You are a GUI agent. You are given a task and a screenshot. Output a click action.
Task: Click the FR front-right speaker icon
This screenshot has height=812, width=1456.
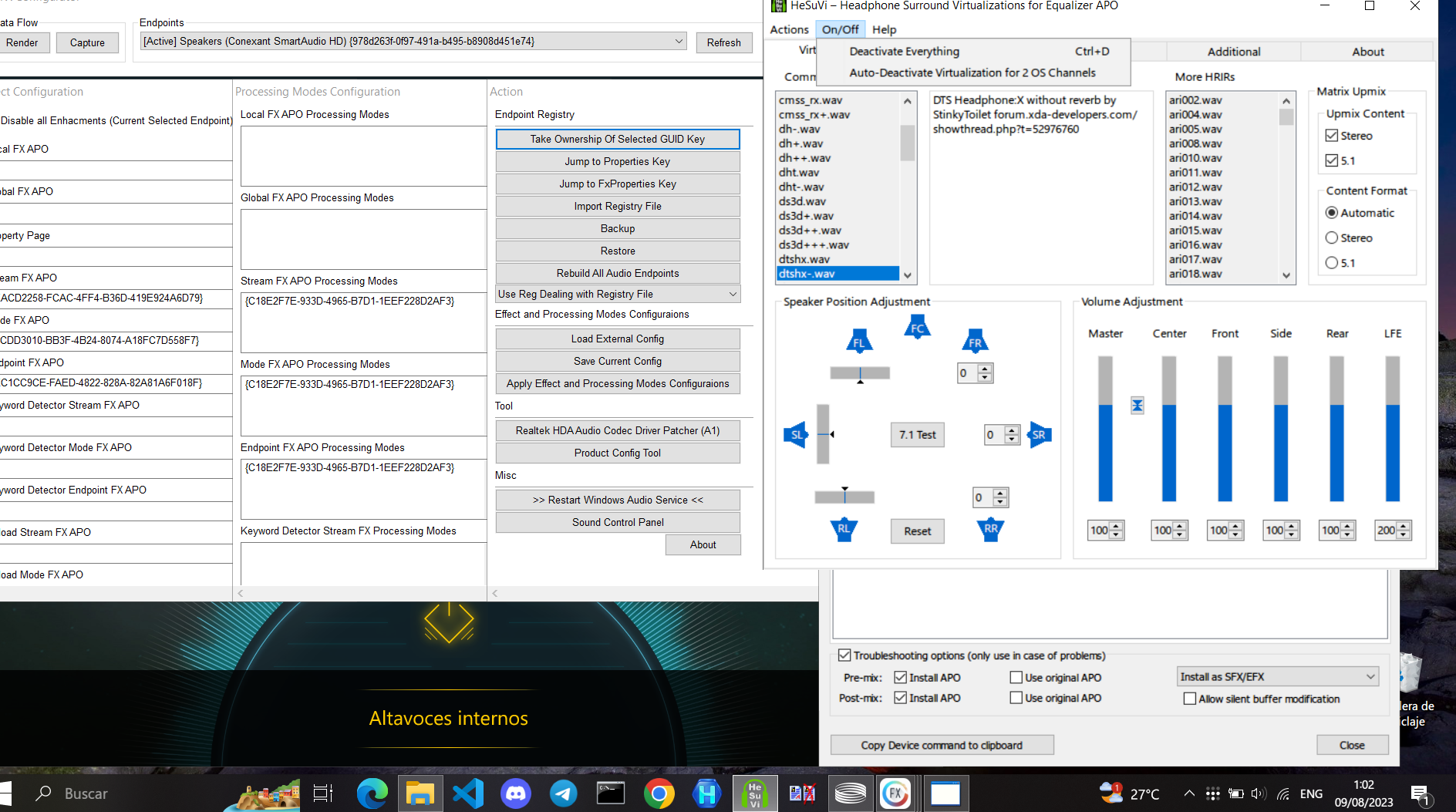975,342
